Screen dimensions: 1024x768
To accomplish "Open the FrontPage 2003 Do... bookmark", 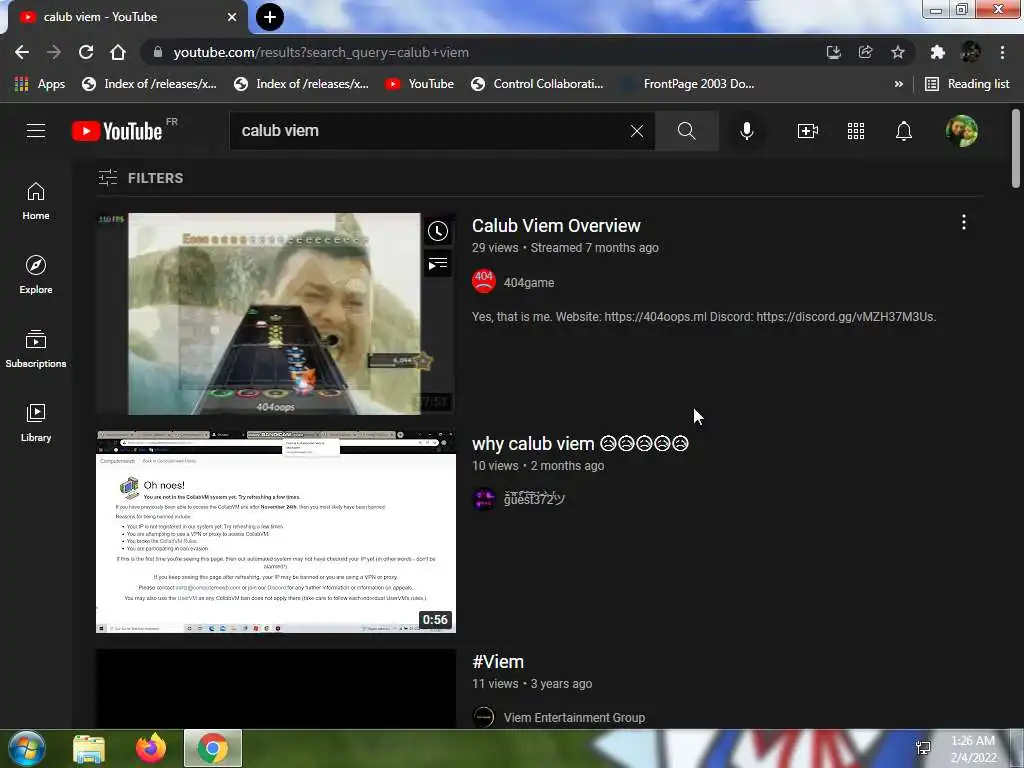I will click(x=689, y=84).
